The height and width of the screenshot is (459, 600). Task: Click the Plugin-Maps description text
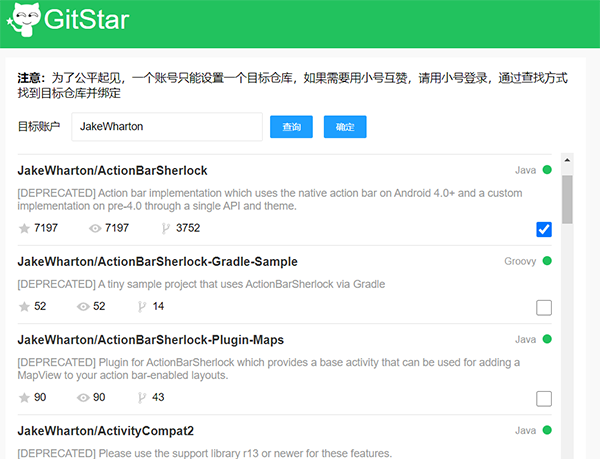click(269, 369)
